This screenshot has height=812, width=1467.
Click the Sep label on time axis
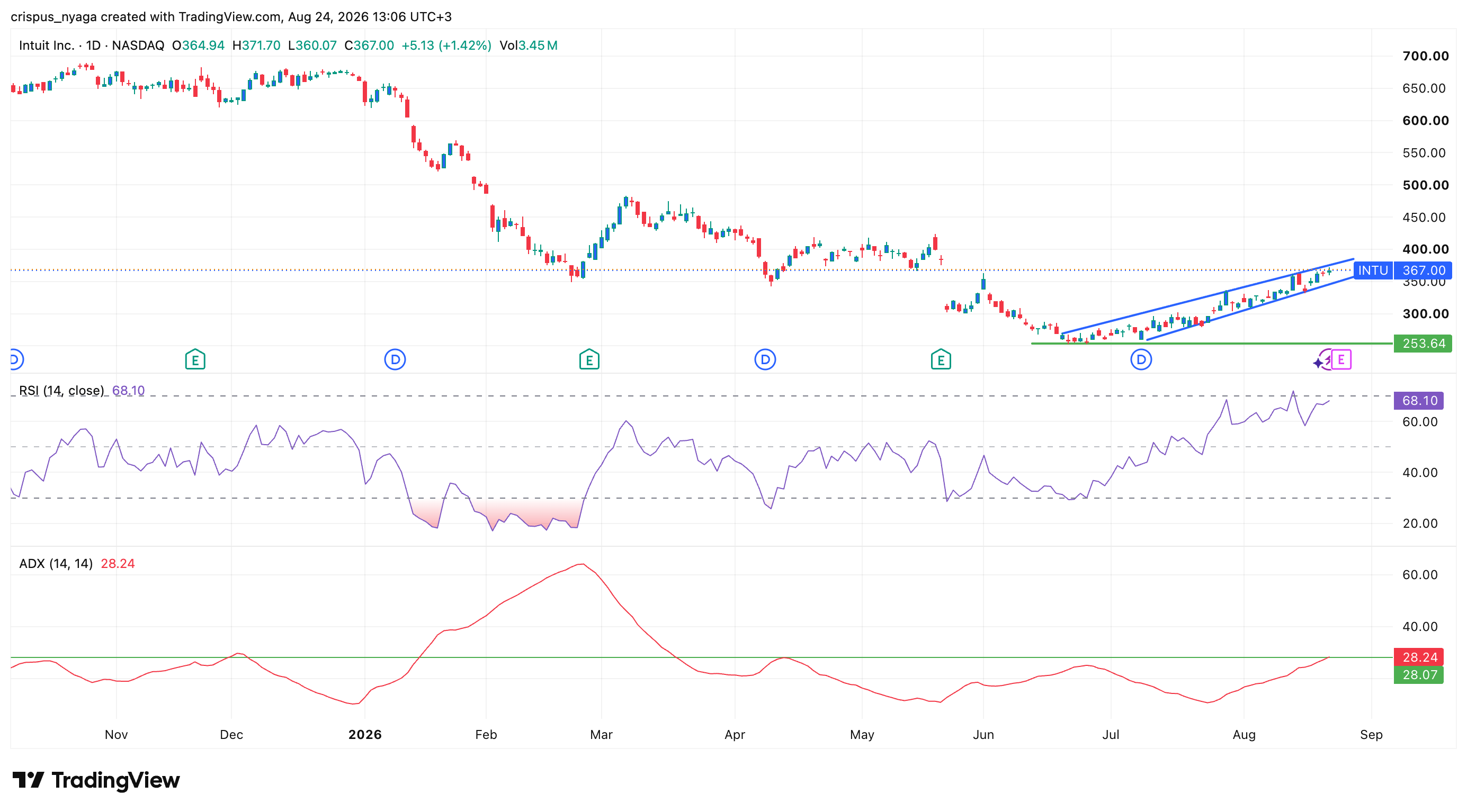[1371, 735]
